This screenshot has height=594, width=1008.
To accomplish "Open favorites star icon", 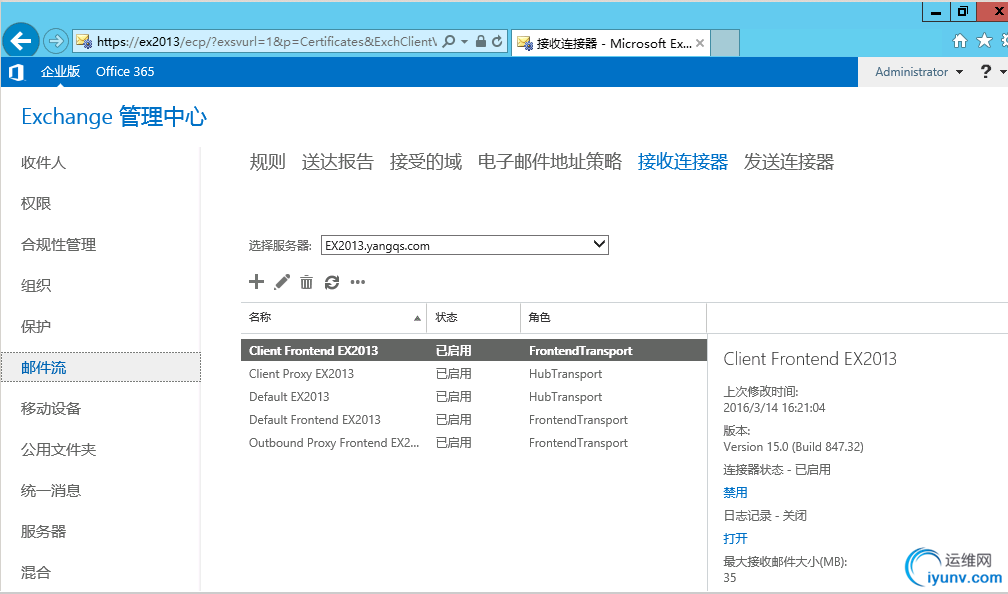I will coord(984,41).
